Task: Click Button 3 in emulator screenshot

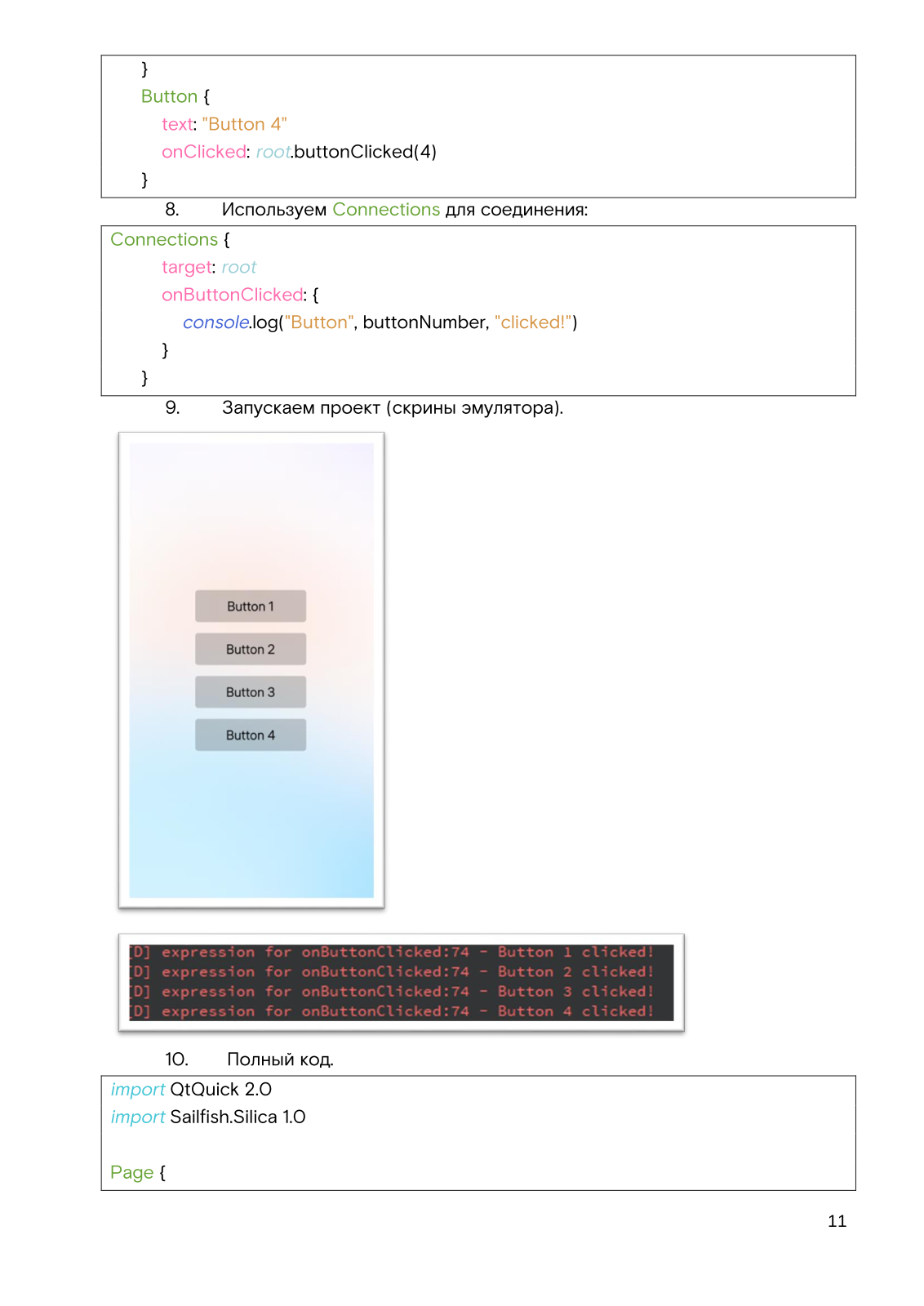Action: (x=251, y=692)
